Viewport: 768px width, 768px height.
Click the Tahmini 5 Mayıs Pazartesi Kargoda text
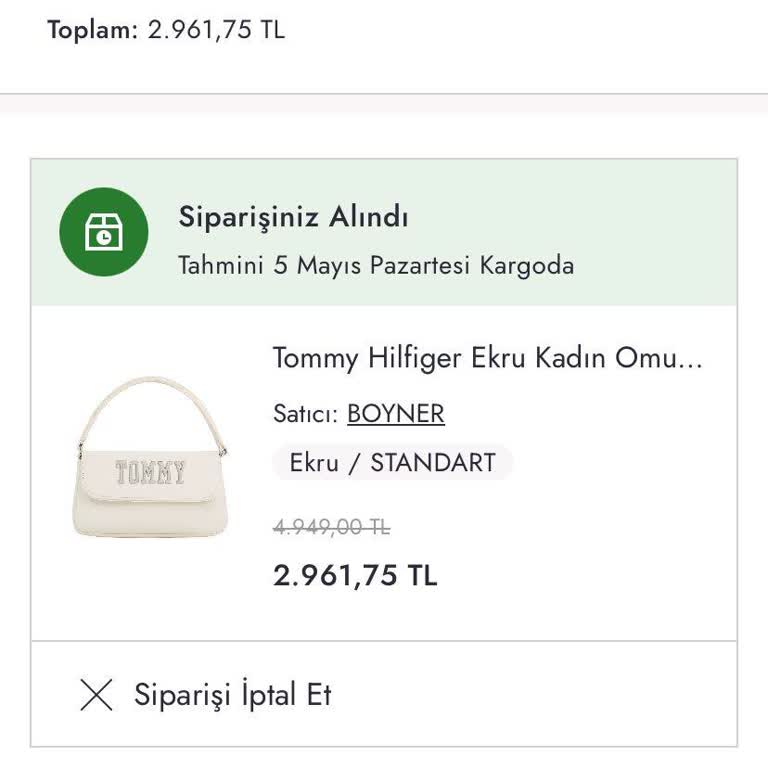pos(376,266)
